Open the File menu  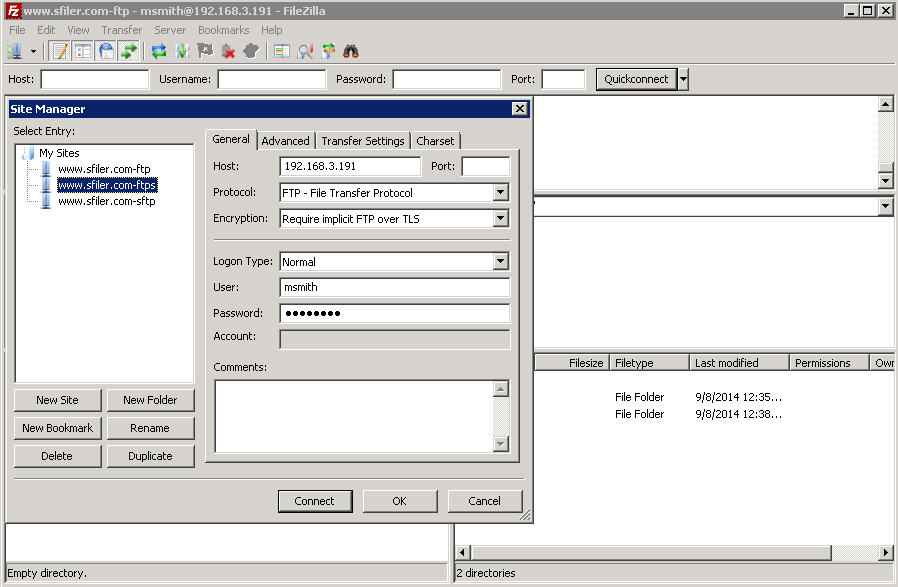coord(17,30)
